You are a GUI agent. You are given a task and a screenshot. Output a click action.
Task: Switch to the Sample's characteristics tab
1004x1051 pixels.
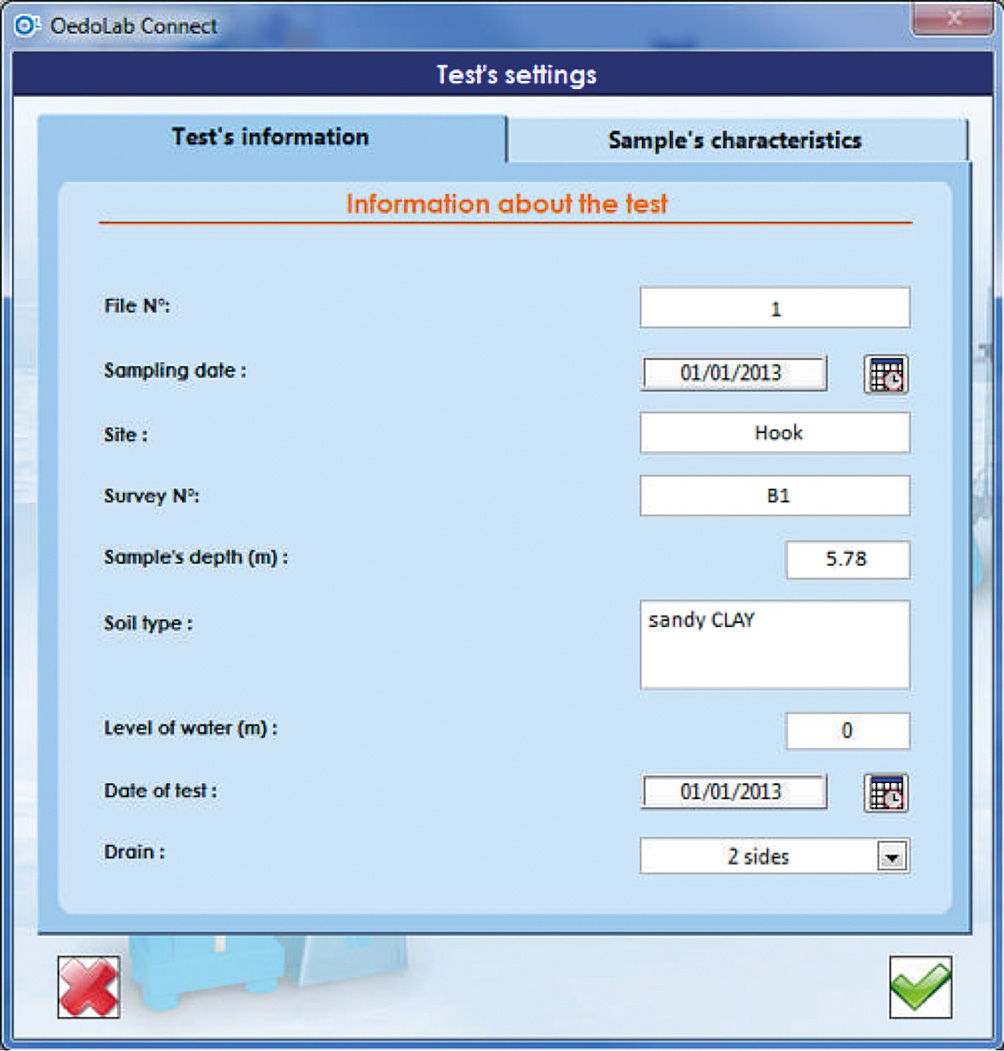click(x=736, y=140)
